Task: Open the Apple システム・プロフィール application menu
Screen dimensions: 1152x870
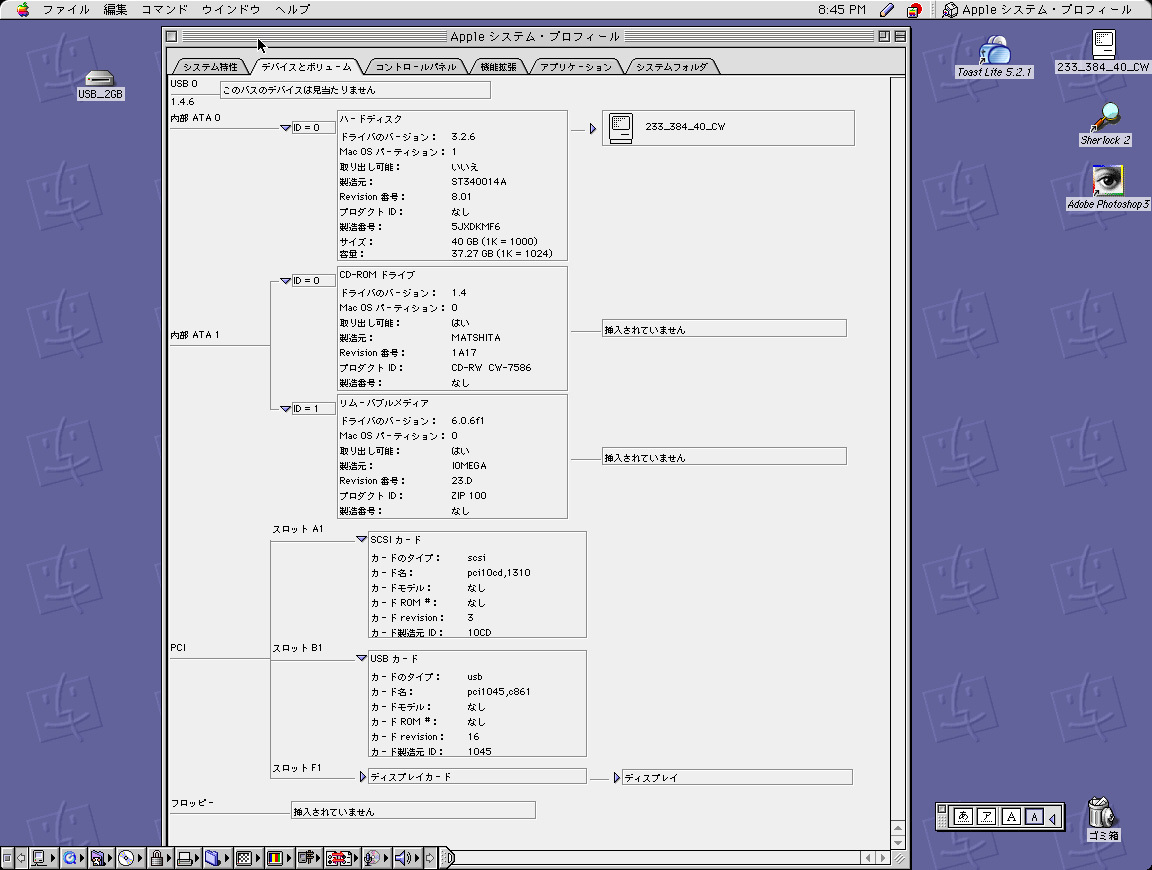Action: pos(1037,10)
